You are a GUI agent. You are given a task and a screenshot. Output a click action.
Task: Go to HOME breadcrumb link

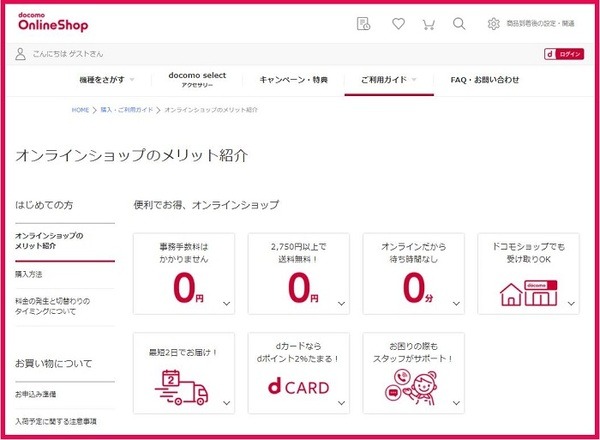80,110
